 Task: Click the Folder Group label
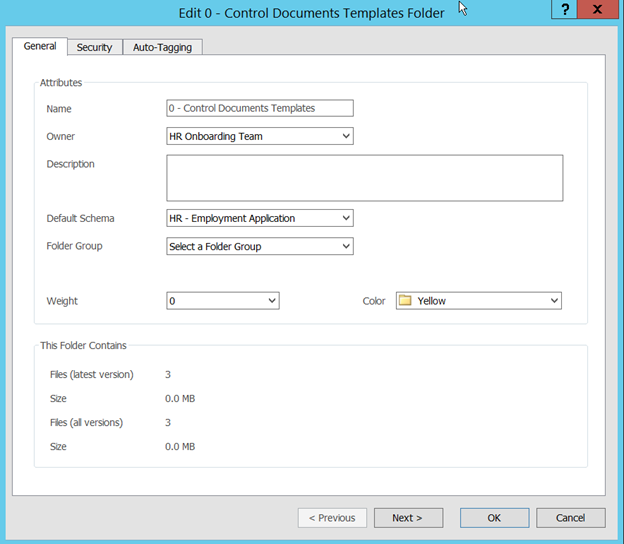74,246
